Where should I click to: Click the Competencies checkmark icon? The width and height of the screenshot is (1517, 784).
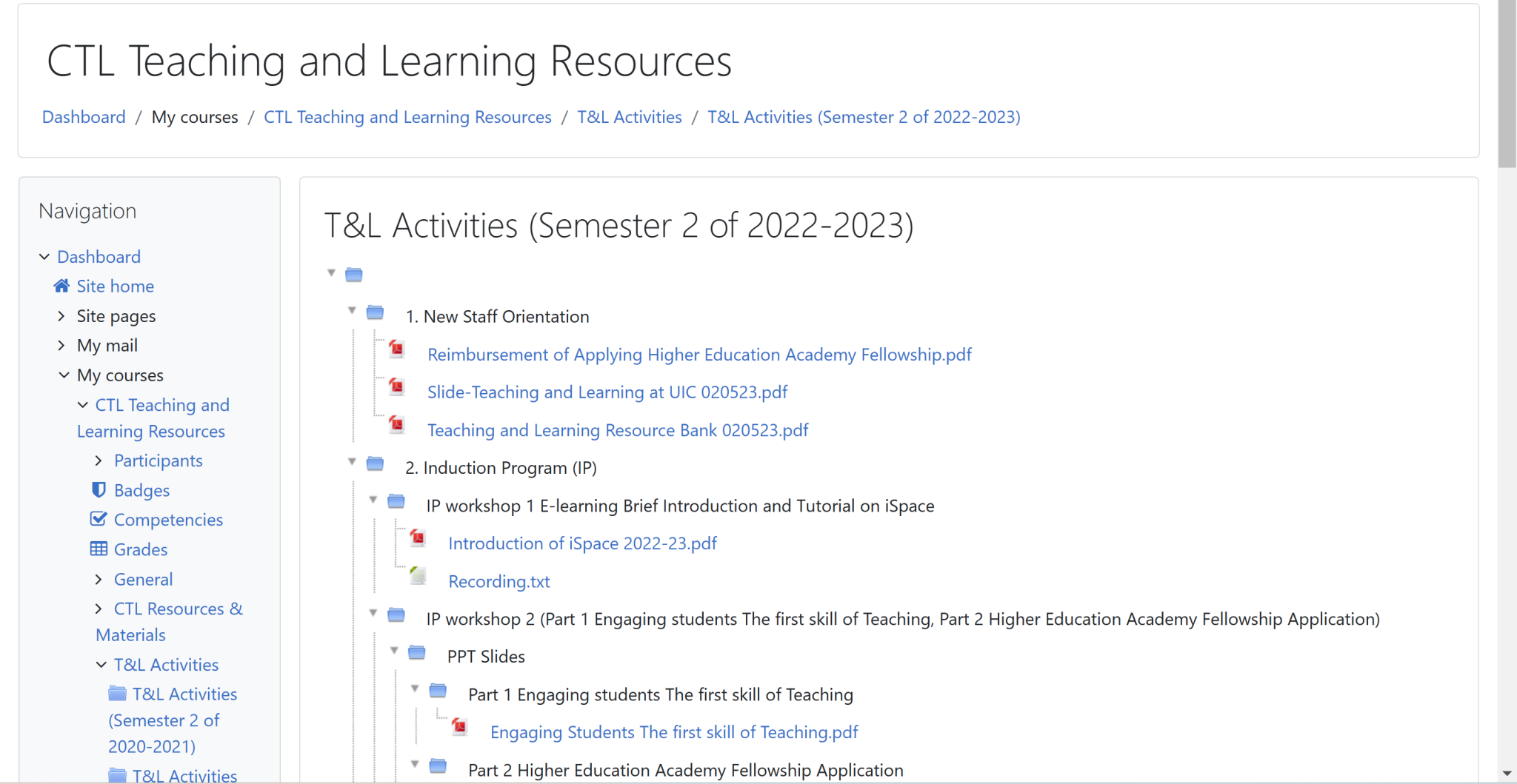point(99,519)
